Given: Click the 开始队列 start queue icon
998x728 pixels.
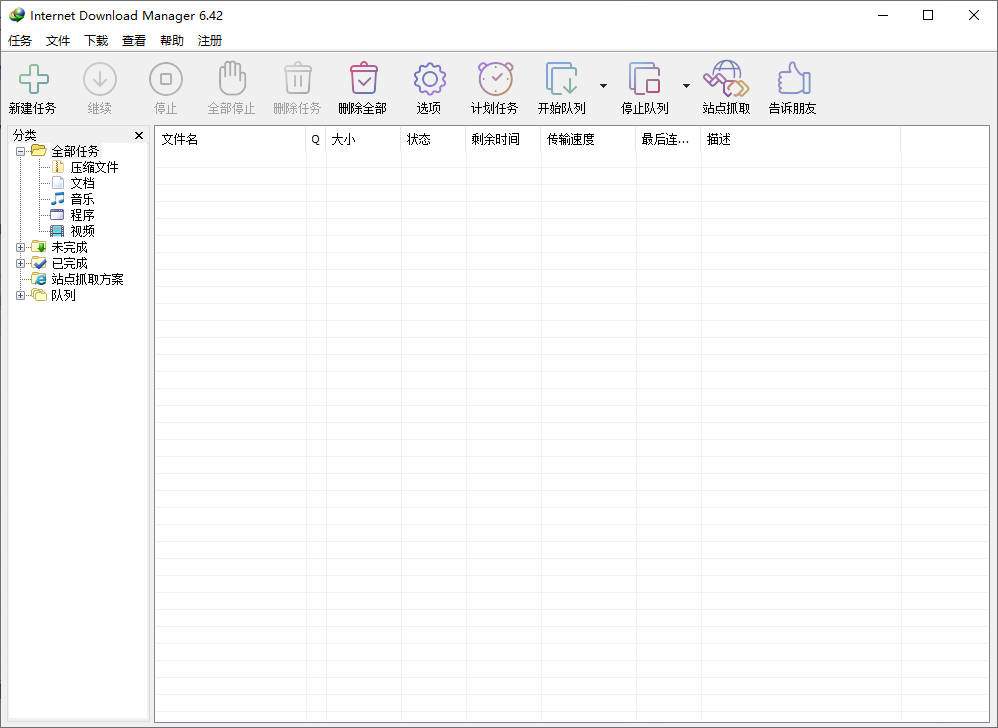Looking at the screenshot, I should point(561,80).
